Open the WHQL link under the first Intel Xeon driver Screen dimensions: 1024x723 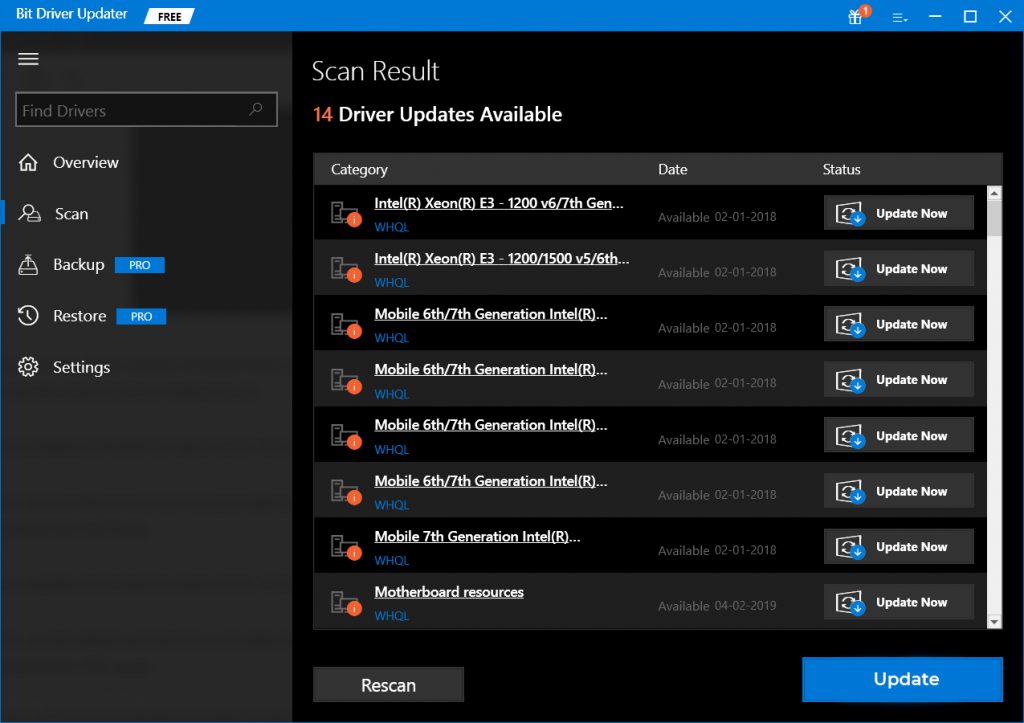tap(391, 227)
